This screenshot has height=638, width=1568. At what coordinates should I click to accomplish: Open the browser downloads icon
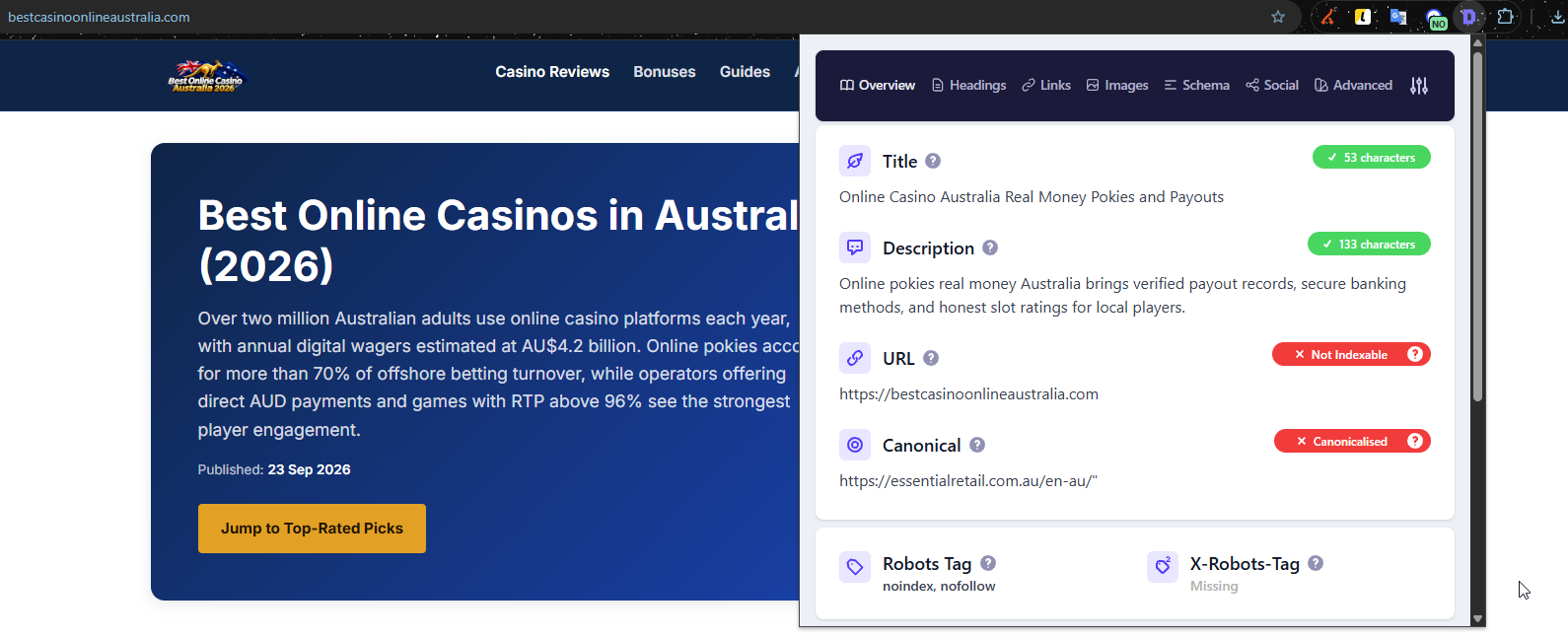(1558, 17)
